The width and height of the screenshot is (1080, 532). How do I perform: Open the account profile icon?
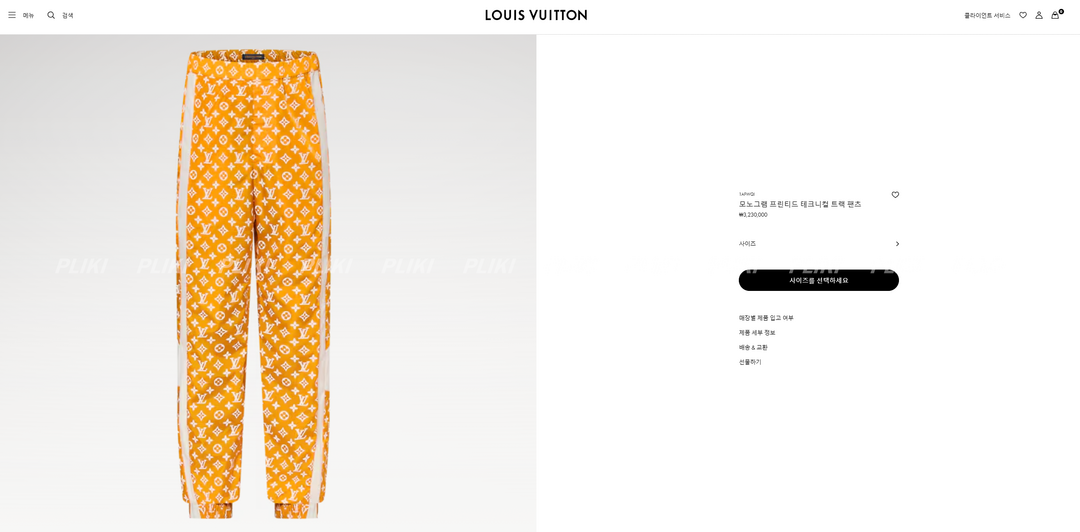pyautogui.click(x=1039, y=15)
